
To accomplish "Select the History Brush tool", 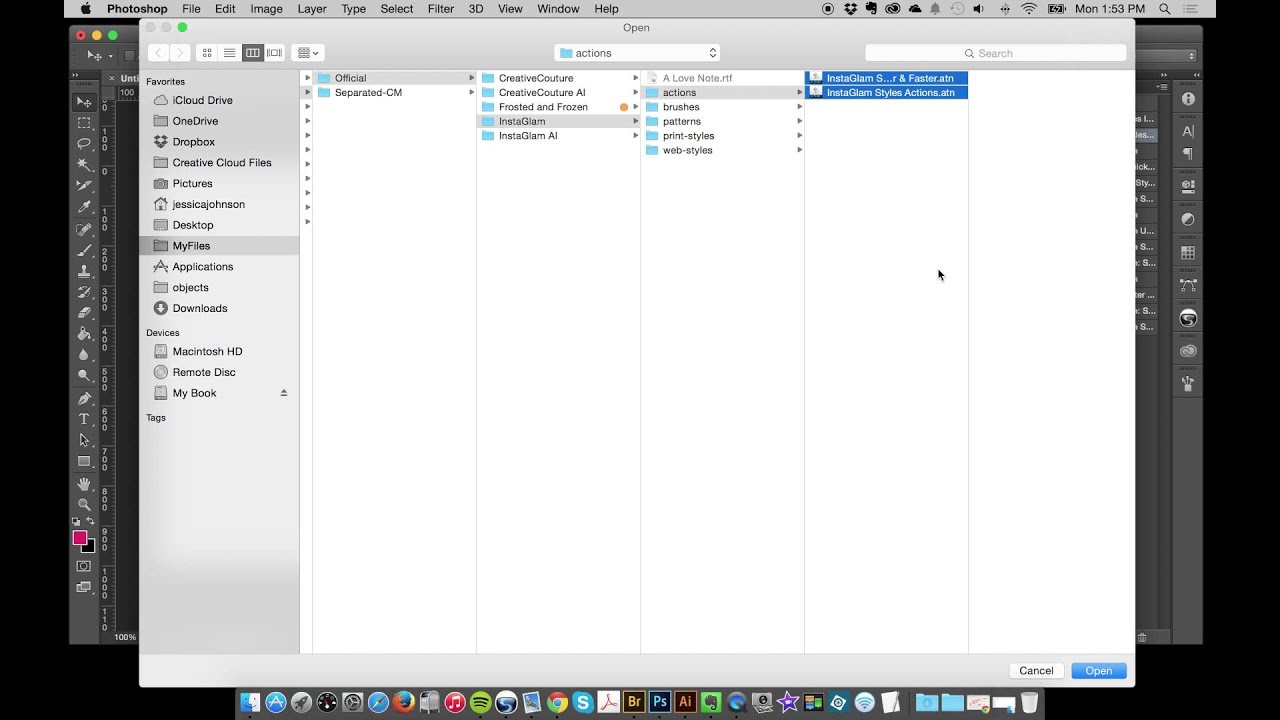I will [84, 292].
